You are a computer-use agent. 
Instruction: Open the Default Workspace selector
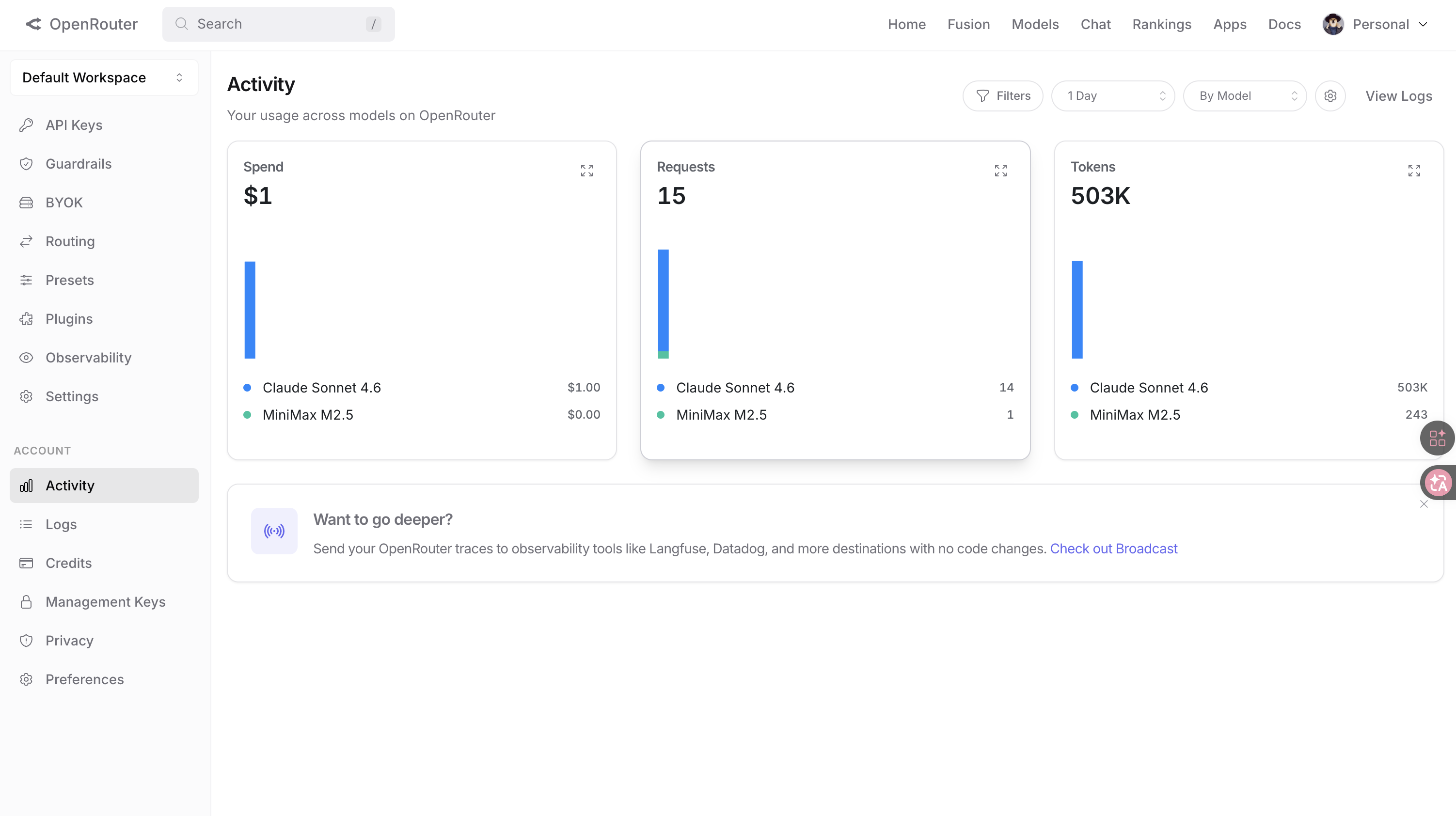(x=104, y=78)
